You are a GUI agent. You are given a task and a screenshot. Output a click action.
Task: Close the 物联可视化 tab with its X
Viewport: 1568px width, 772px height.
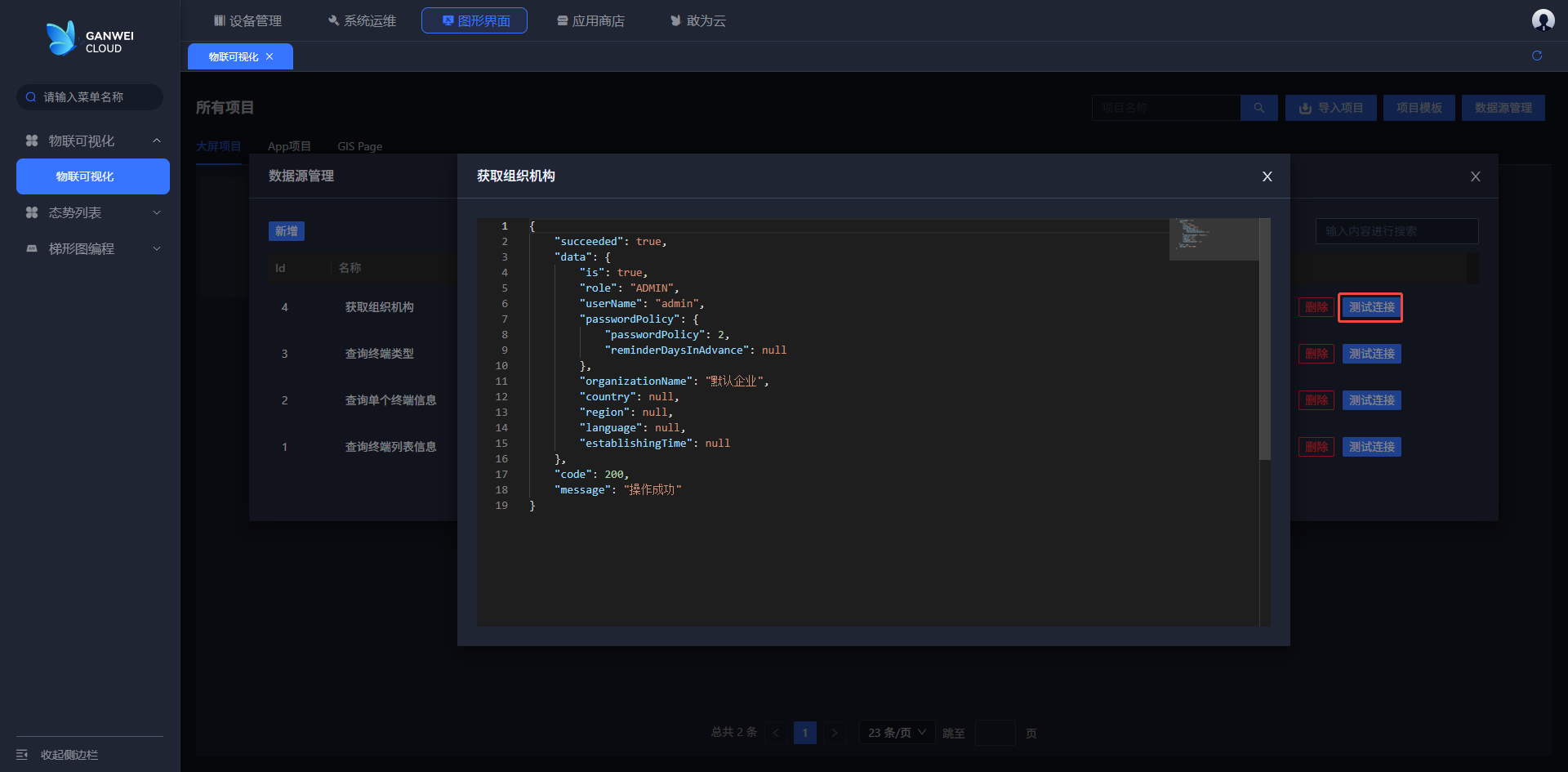(269, 56)
